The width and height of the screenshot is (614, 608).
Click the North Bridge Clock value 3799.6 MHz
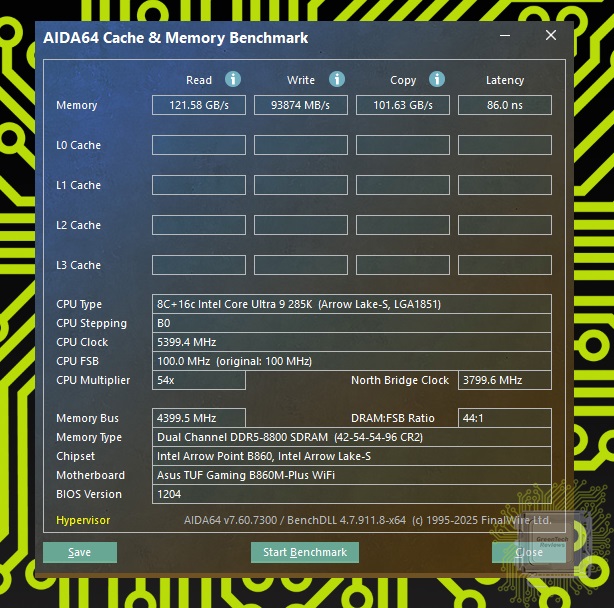coord(505,380)
